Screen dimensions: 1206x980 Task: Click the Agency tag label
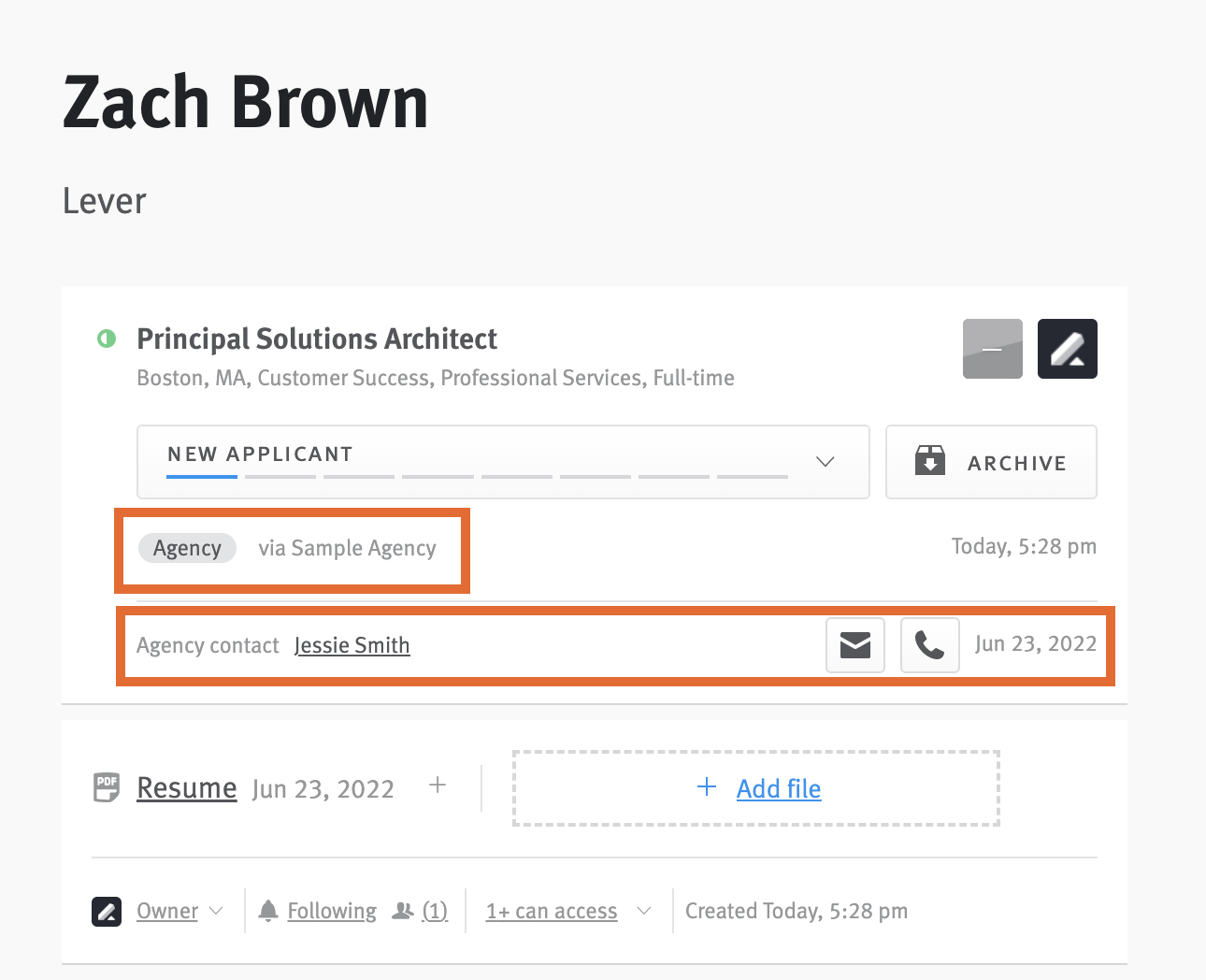pos(188,548)
